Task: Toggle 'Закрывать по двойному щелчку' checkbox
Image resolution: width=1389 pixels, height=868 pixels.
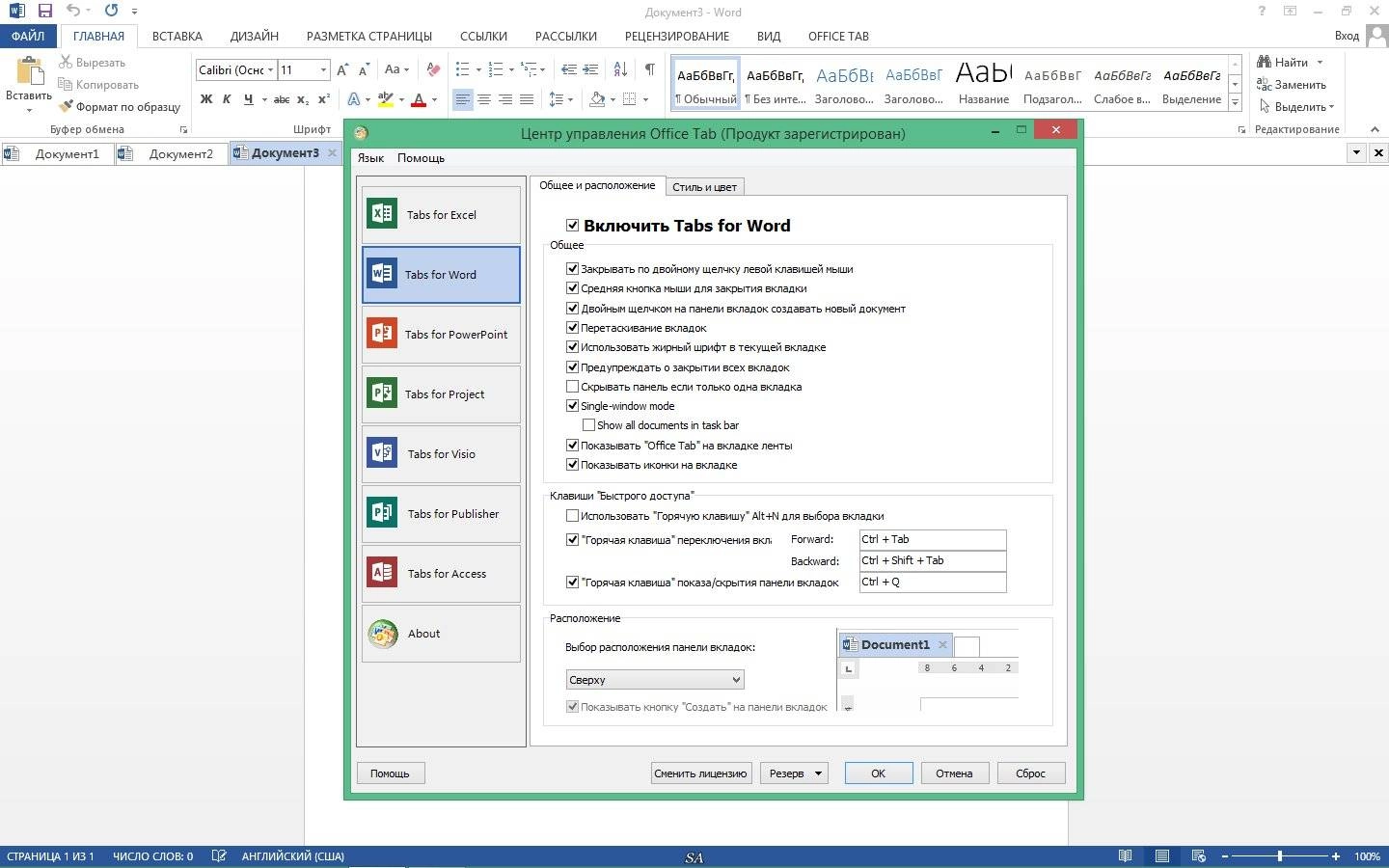Action: click(572, 269)
